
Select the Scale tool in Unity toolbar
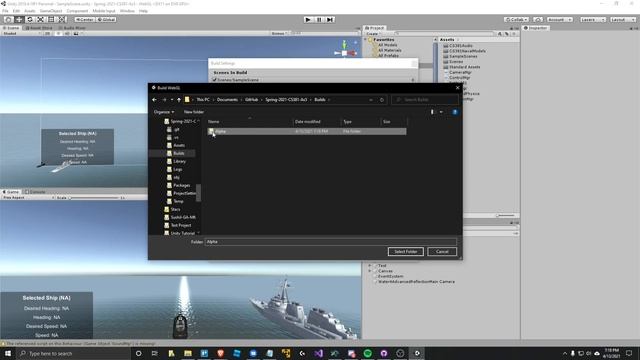point(40,20)
